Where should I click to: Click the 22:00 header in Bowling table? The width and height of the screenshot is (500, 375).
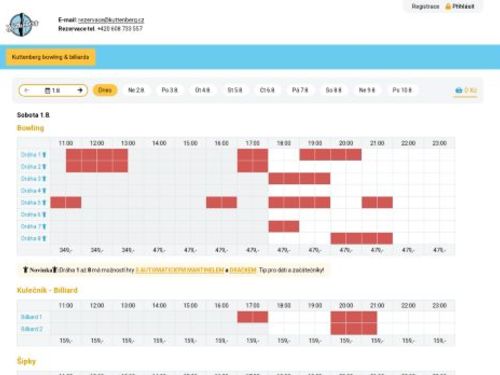[408, 143]
